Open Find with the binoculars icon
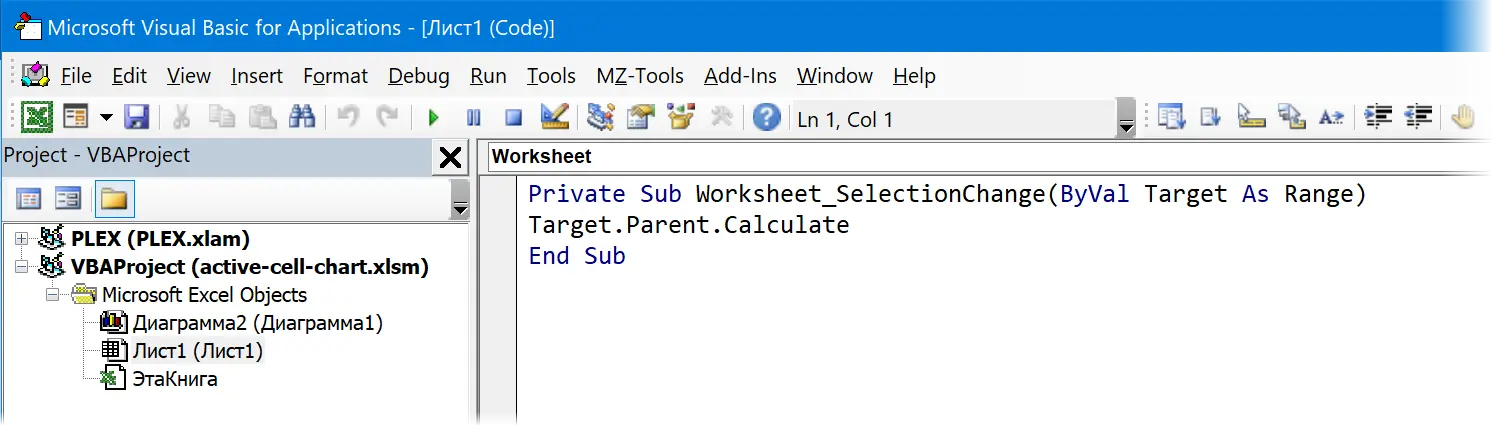The width and height of the screenshot is (1493, 426). pos(301,118)
